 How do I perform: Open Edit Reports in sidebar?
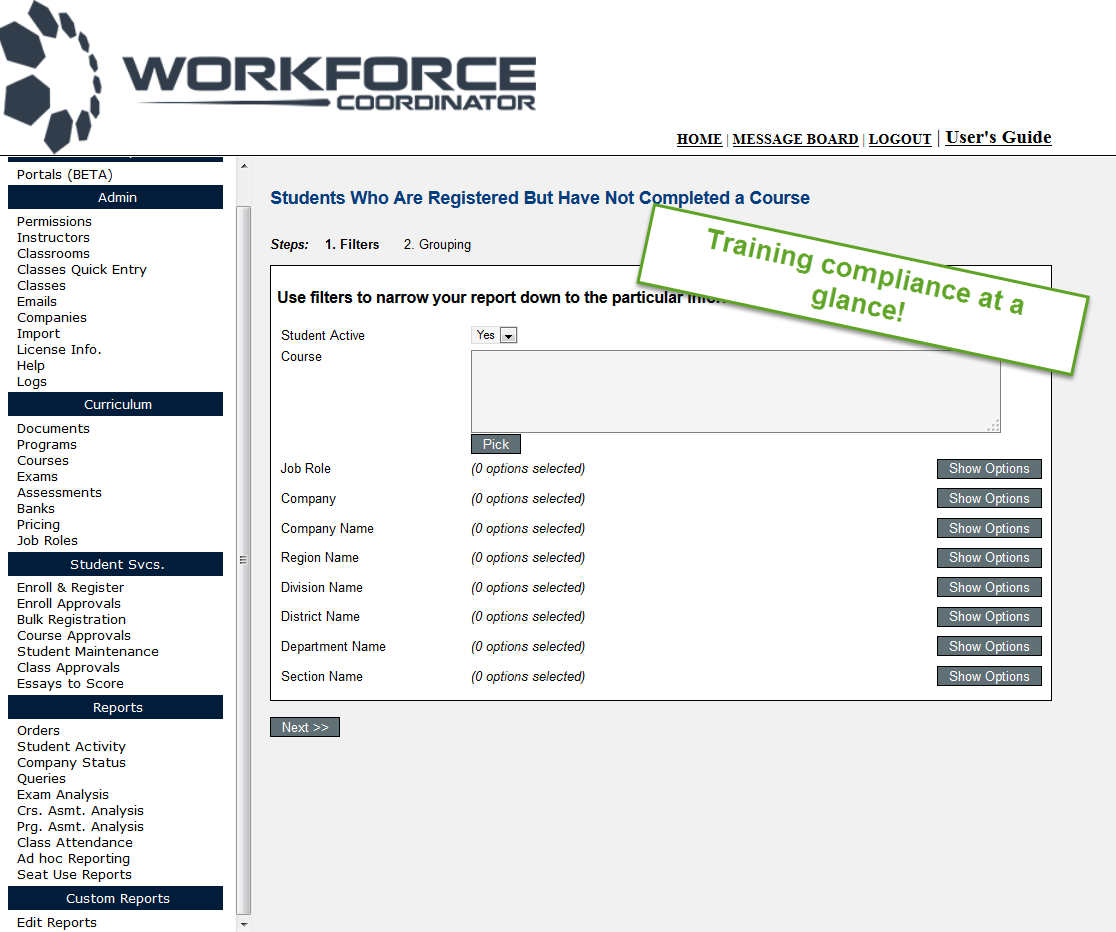coord(57,922)
